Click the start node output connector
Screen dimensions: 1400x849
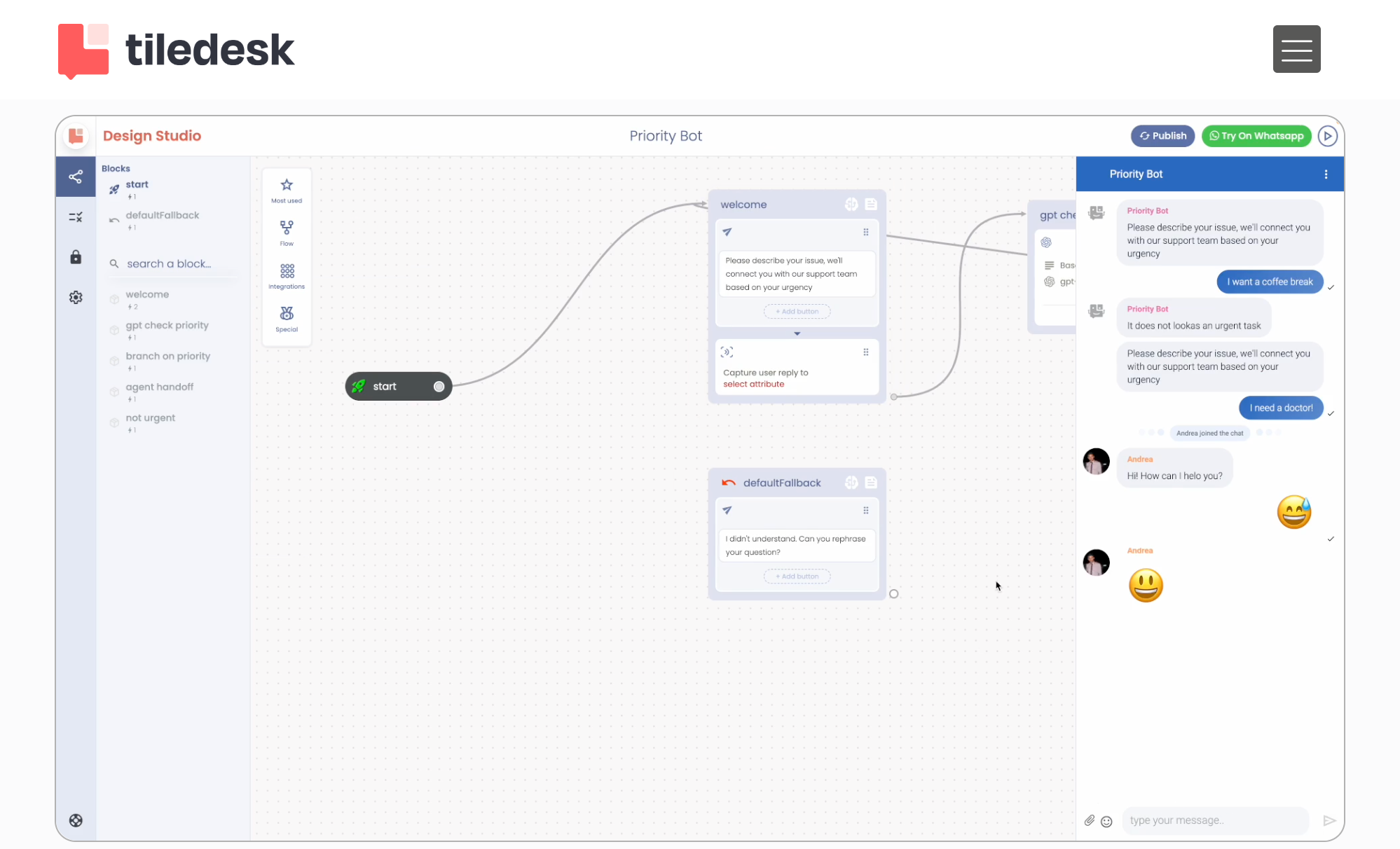tap(439, 387)
